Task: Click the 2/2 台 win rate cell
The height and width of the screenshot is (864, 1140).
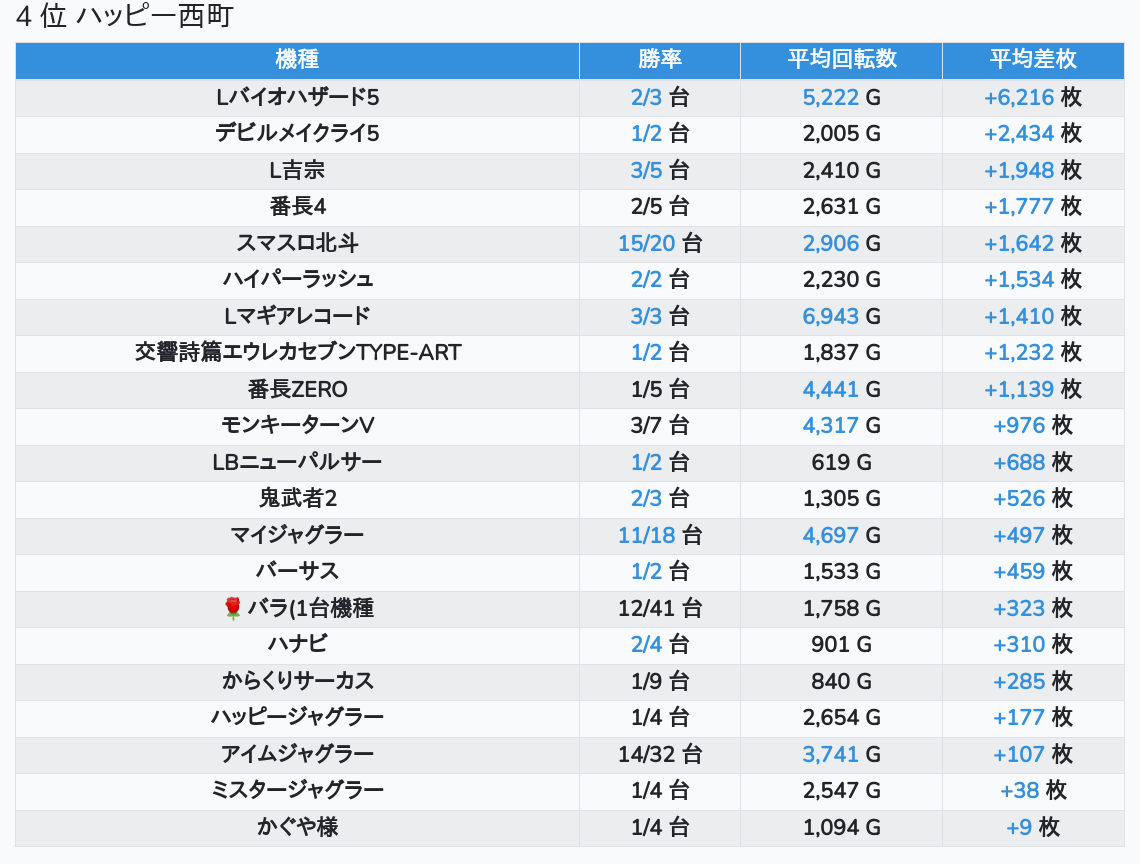Action: [659, 279]
